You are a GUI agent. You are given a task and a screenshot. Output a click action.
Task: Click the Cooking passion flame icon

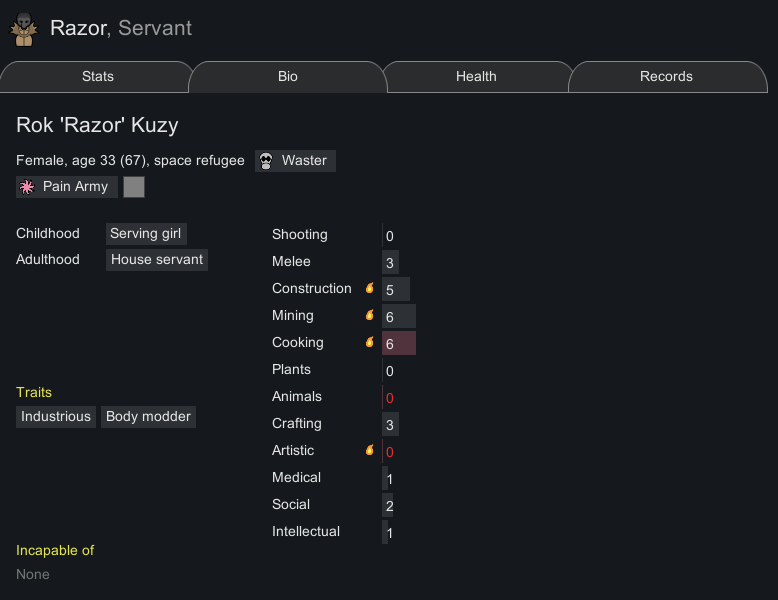tap(370, 341)
